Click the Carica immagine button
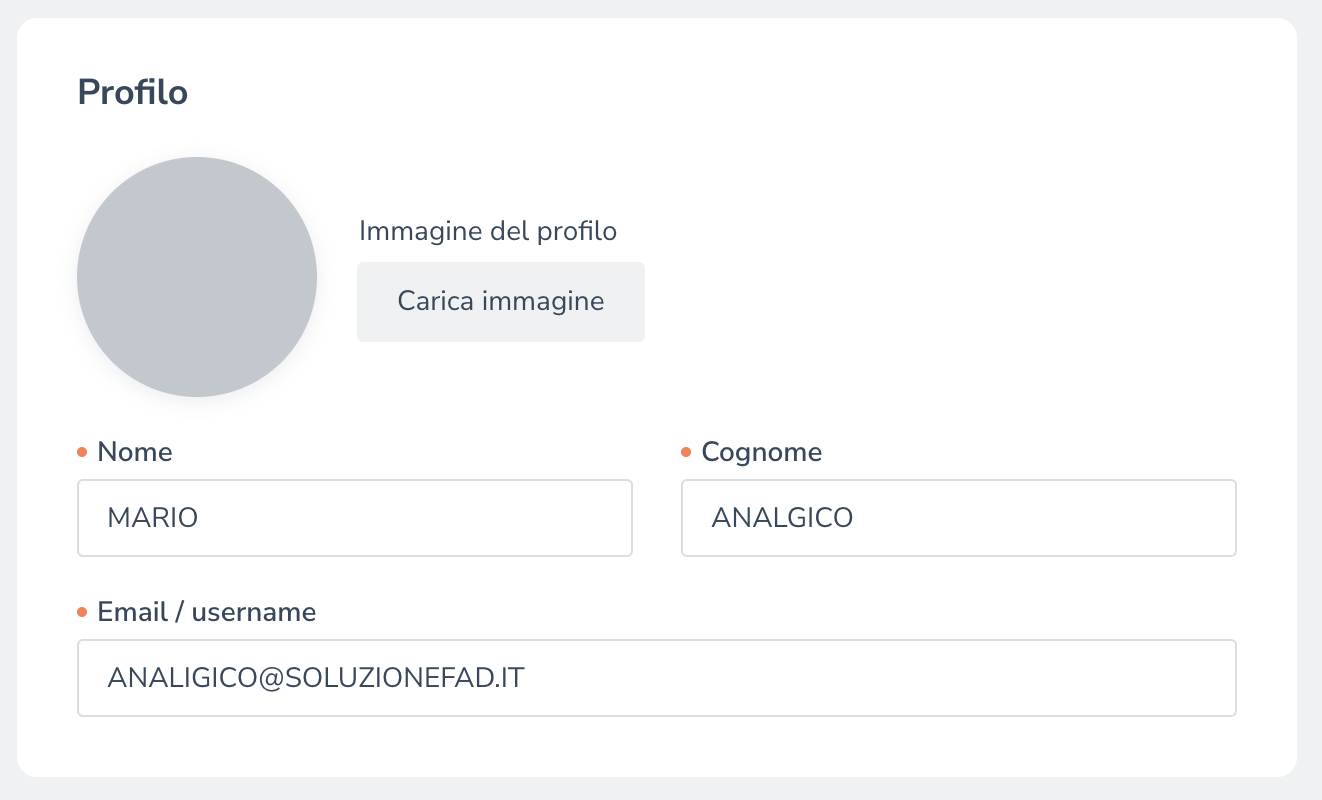1322x800 pixels. click(x=500, y=302)
